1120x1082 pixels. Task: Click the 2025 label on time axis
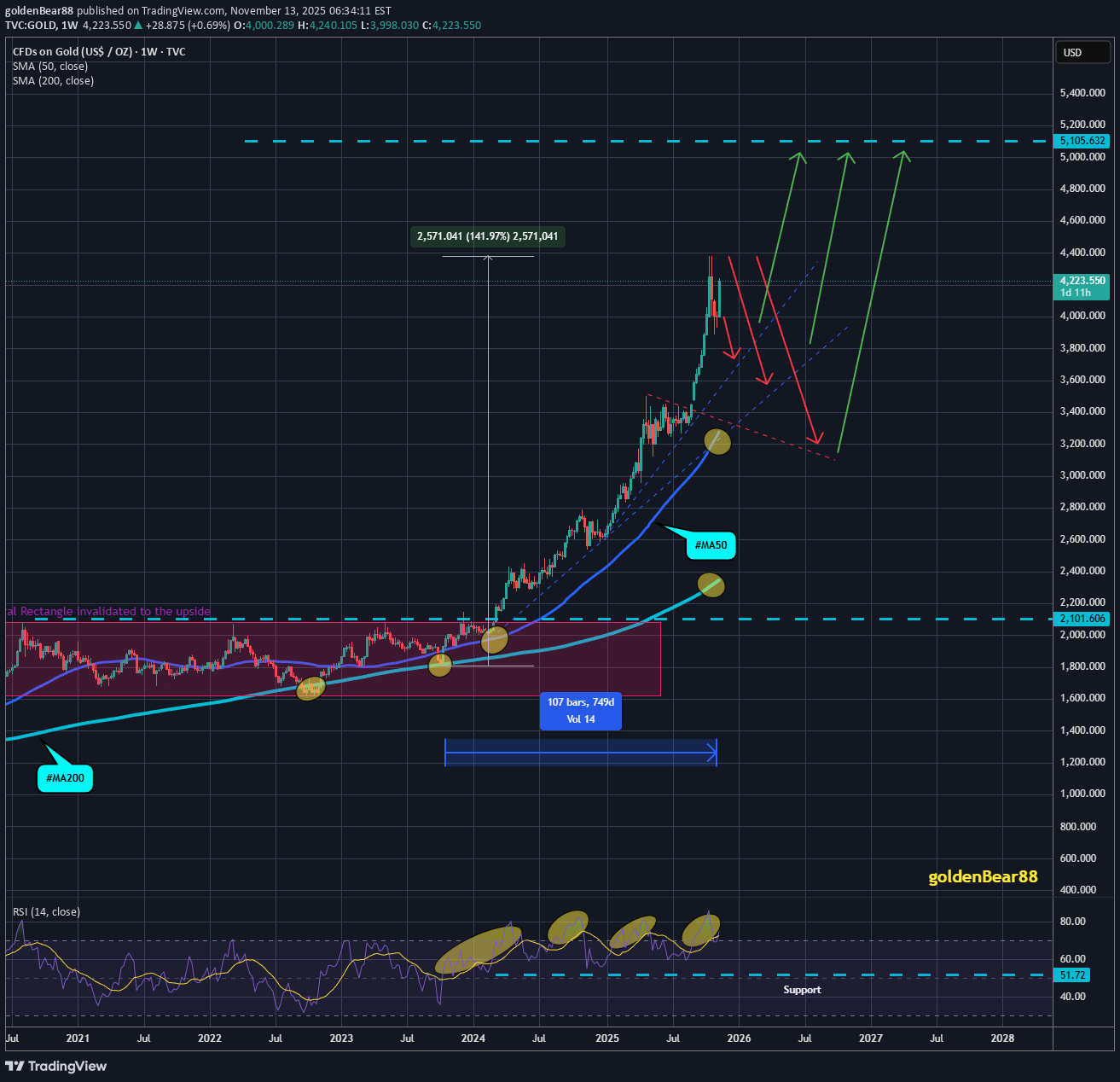(x=607, y=1038)
